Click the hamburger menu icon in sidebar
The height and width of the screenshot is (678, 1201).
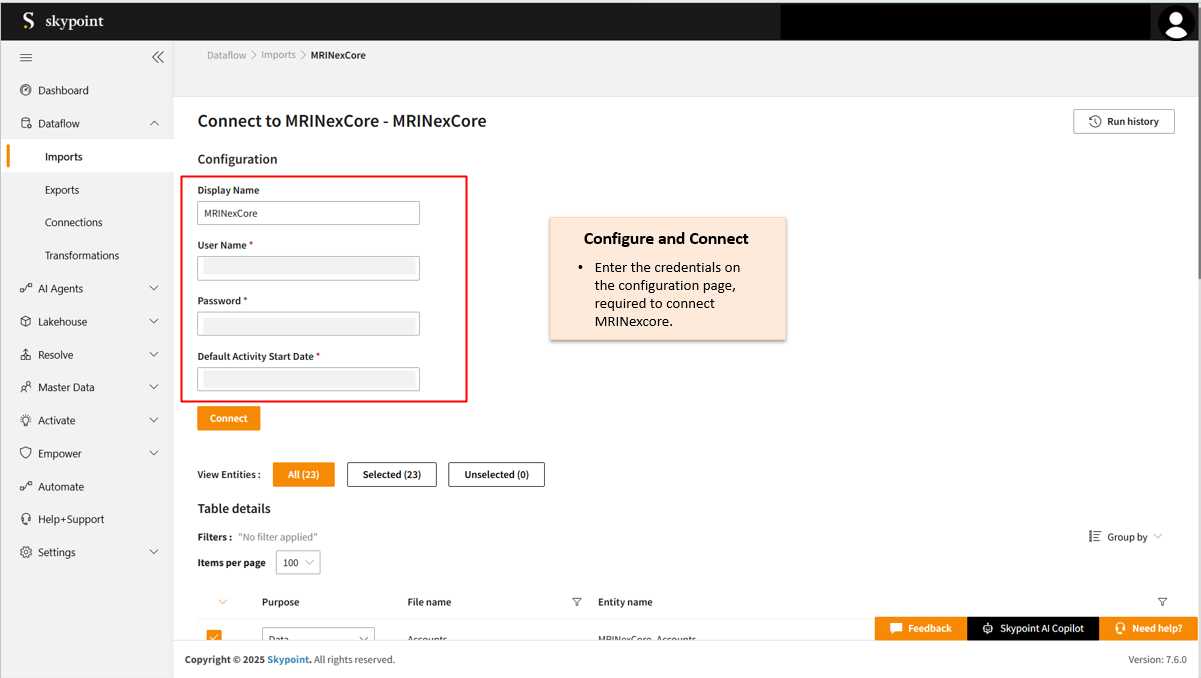click(26, 57)
